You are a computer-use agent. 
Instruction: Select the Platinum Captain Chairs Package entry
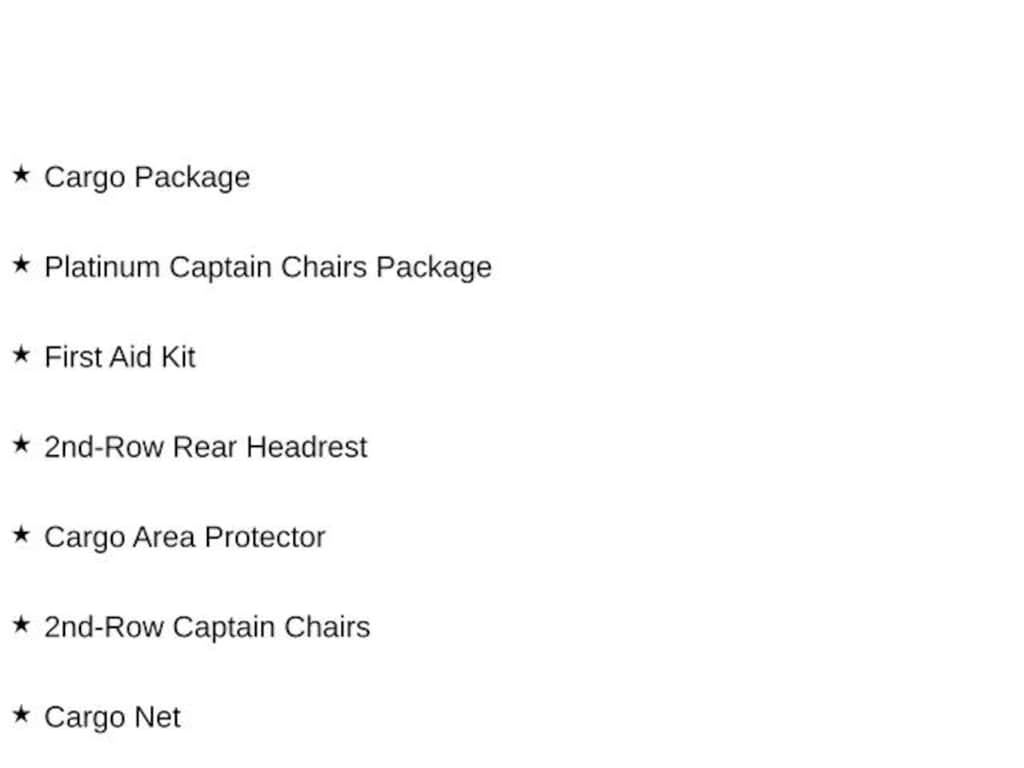[268, 268]
